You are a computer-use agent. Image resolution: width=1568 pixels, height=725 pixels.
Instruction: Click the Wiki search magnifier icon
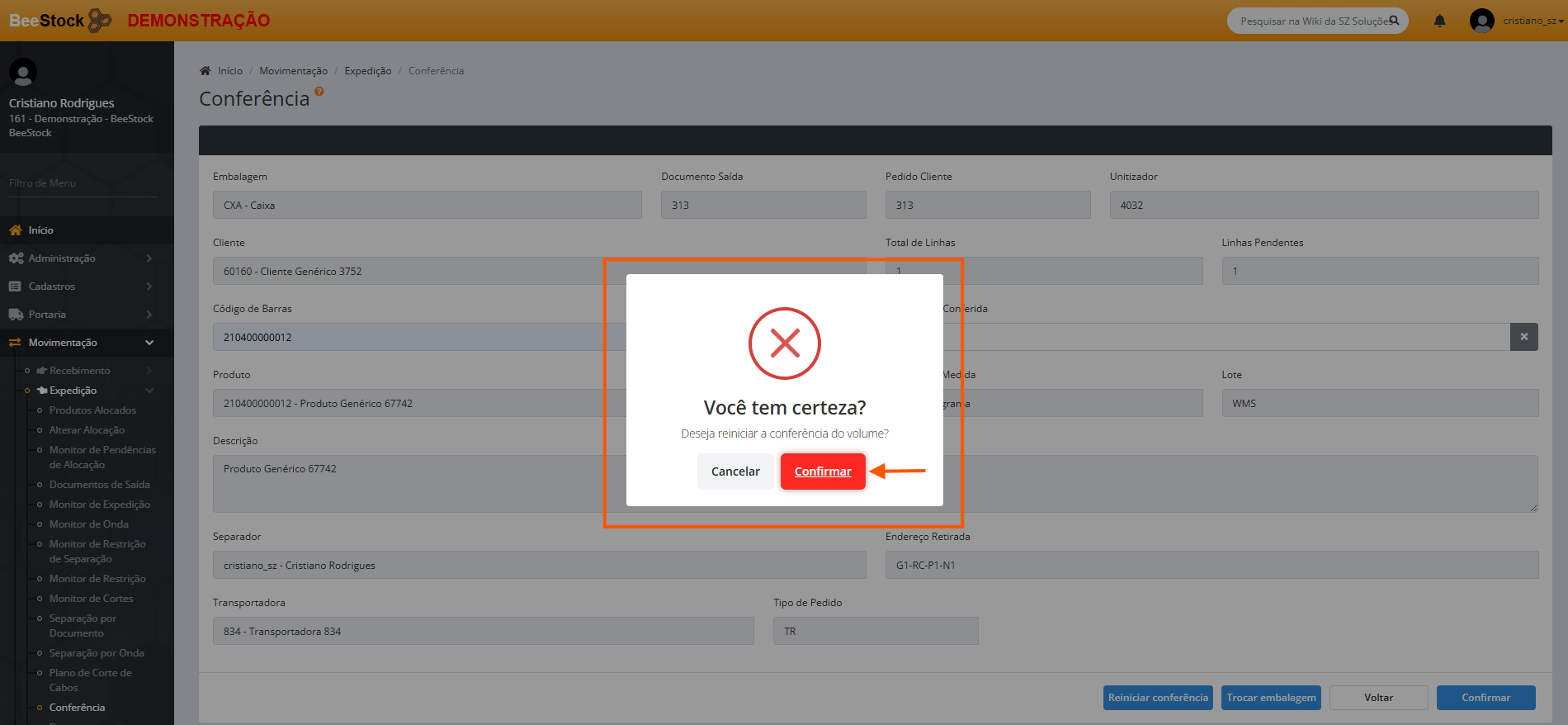(1394, 21)
